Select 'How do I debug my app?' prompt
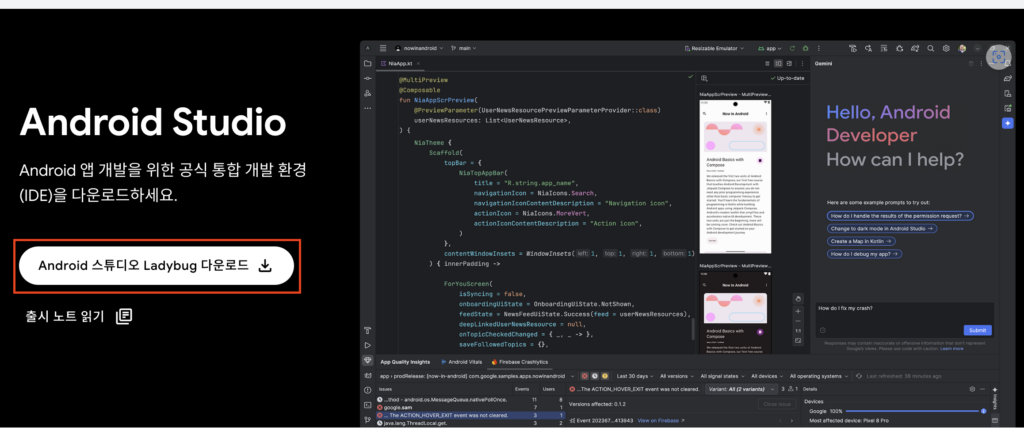Image resolution: width=1024 pixels, height=439 pixels. coord(864,253)
